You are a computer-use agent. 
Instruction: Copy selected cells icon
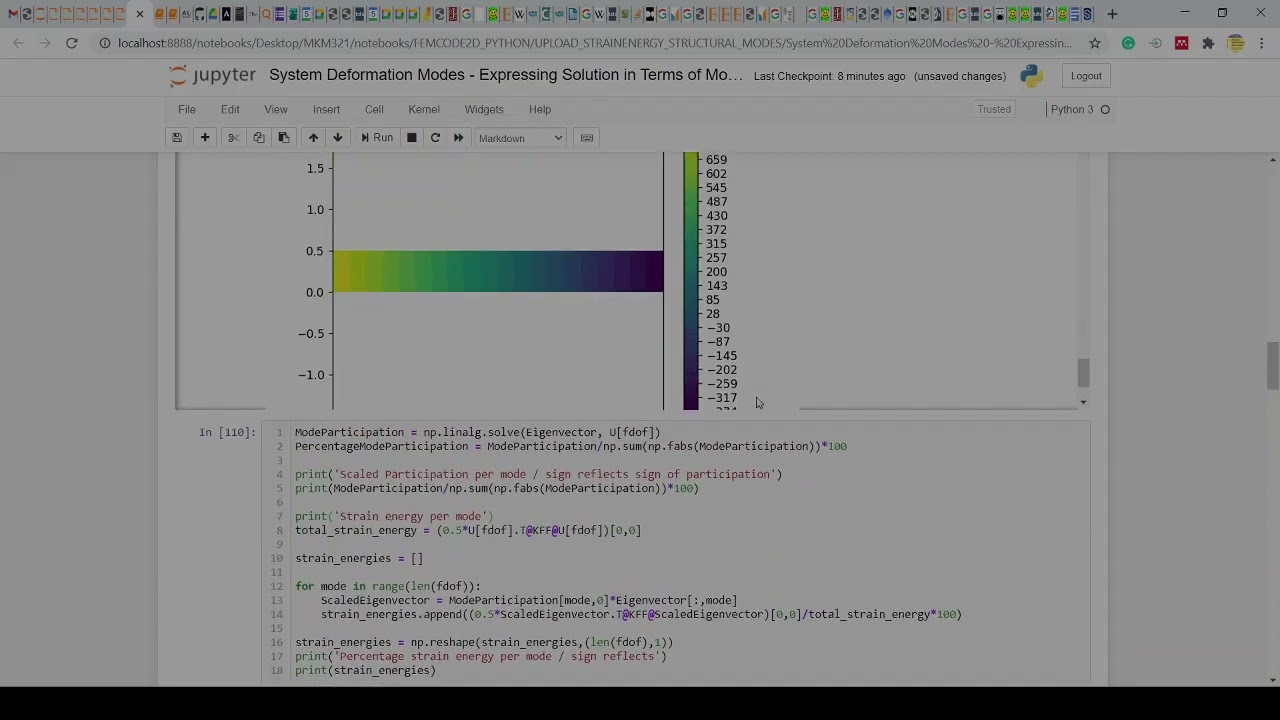(x=259, y=138)
